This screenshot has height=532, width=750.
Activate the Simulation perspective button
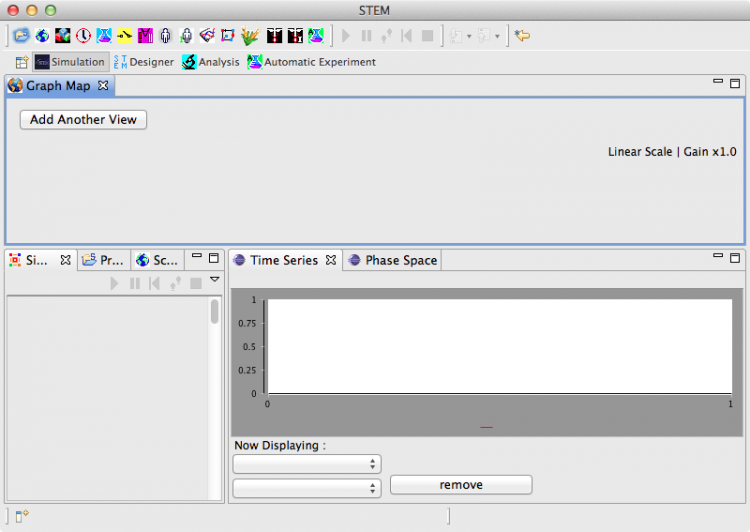(x=70, y=62)
